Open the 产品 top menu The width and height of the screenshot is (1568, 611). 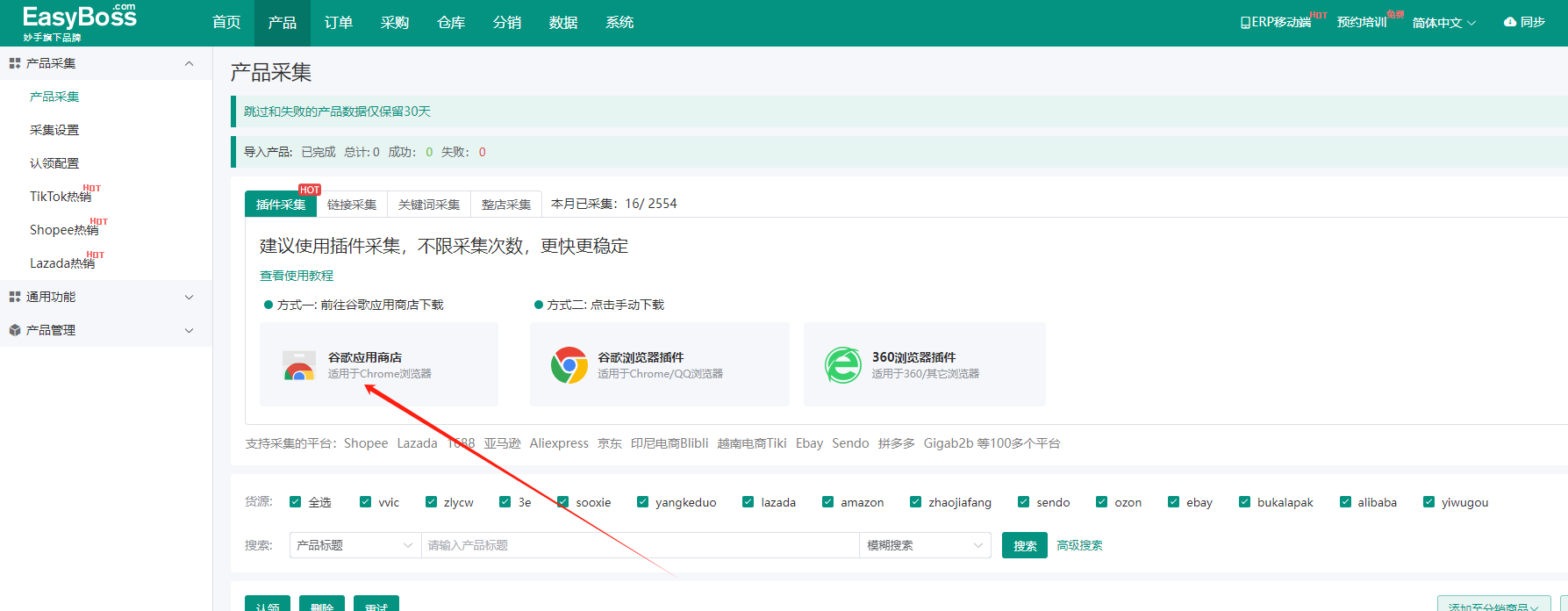tap(283, 23)
